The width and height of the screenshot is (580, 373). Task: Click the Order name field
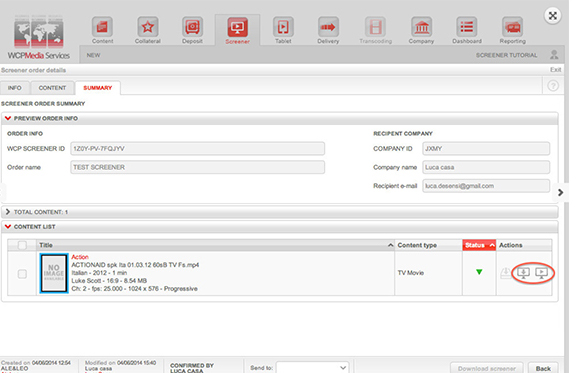tap(198, 167)
